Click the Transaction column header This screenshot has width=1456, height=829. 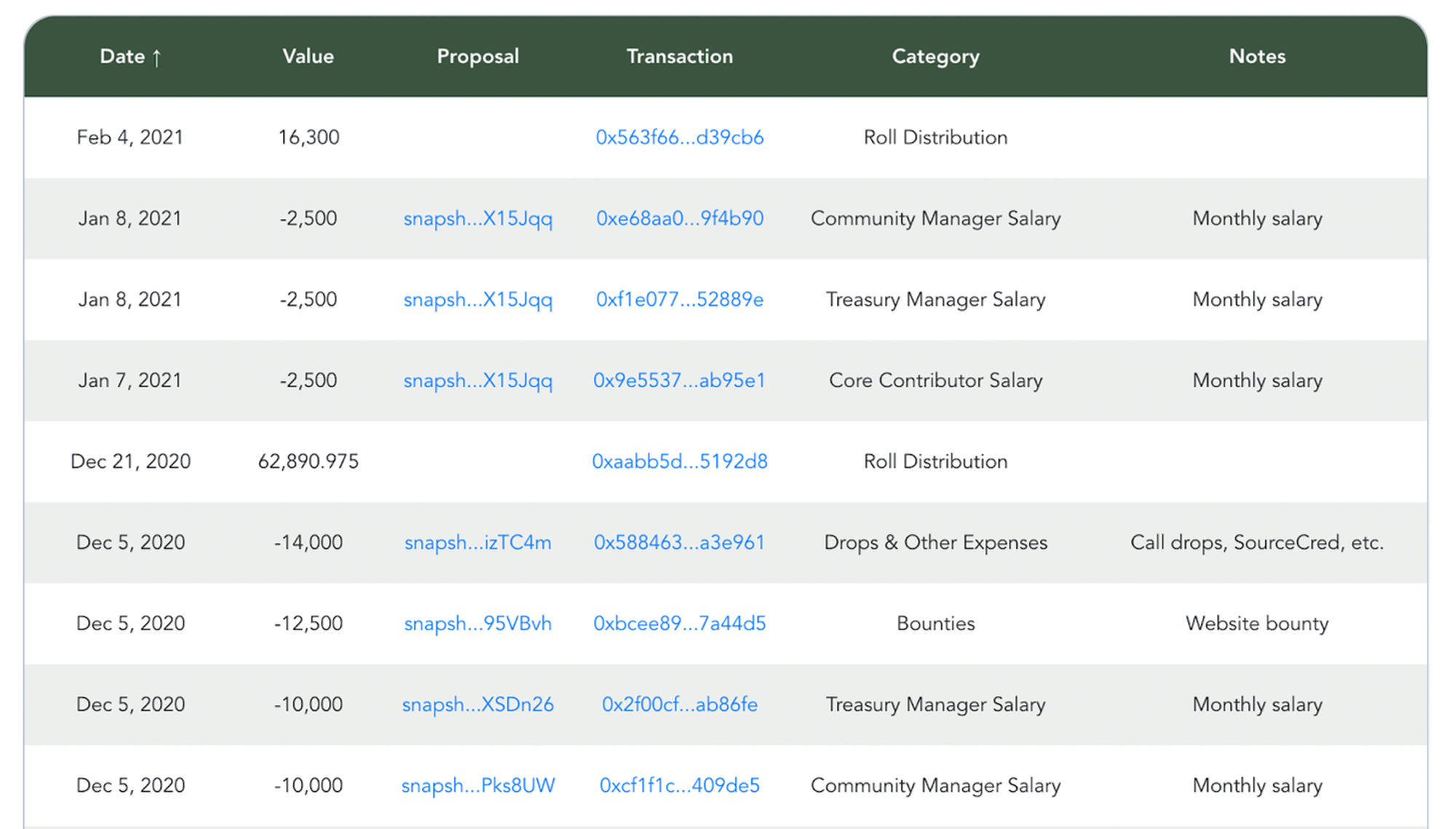point(679,57)
